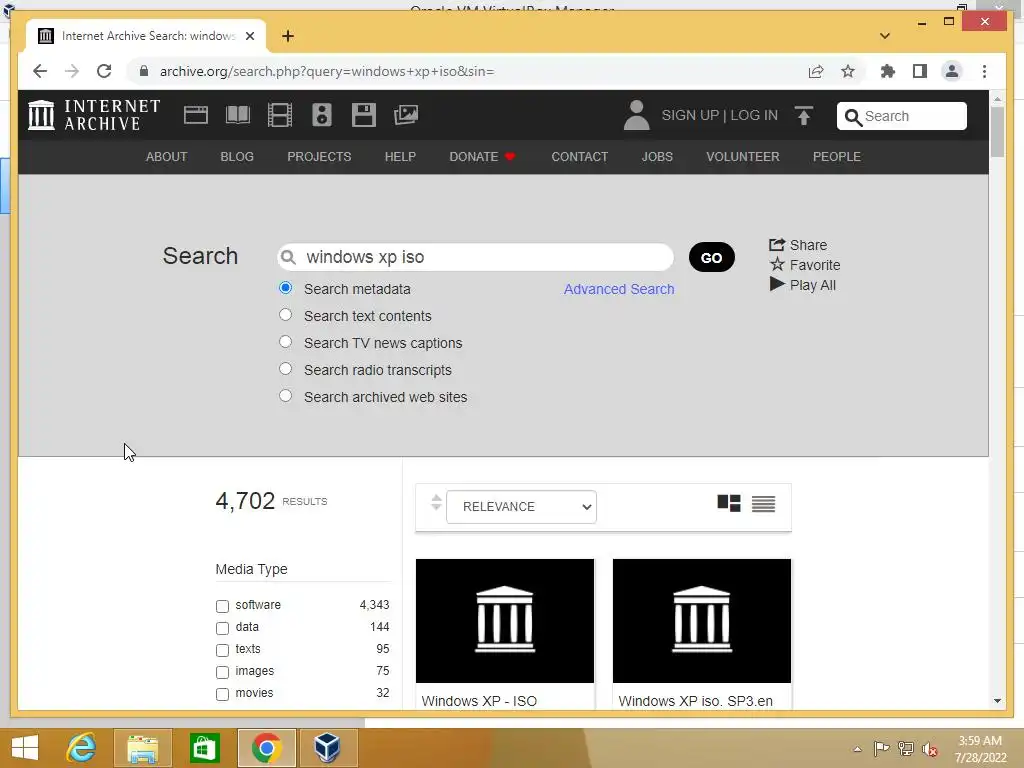Open Windows XP iso. SP3.en thumbnail
Screen dimensions: 1024x768
701,620
